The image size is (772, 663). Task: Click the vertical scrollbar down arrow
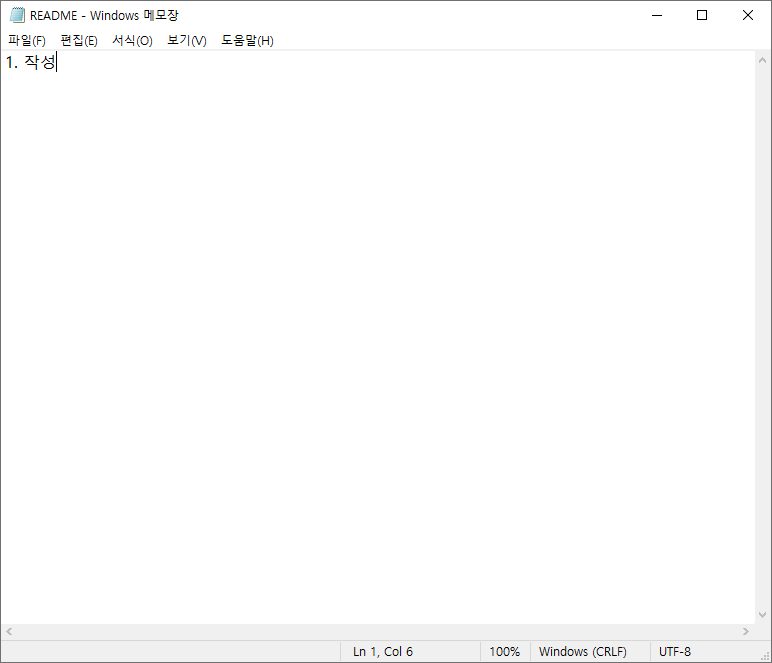(763, 615)
